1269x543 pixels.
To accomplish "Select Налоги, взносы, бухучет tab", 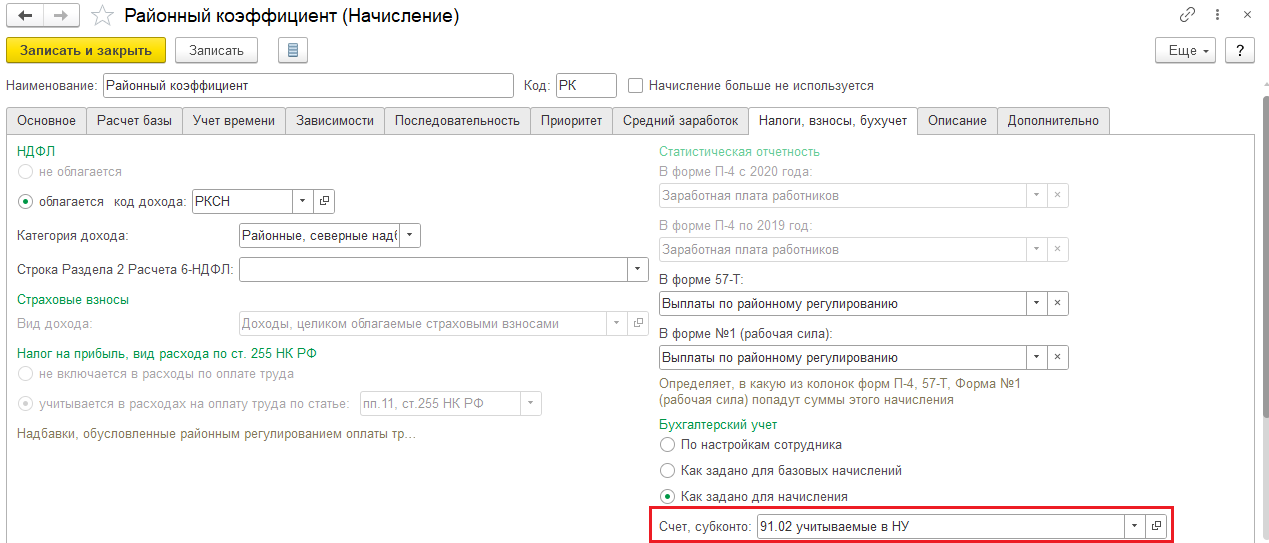I will coord(833,120).
